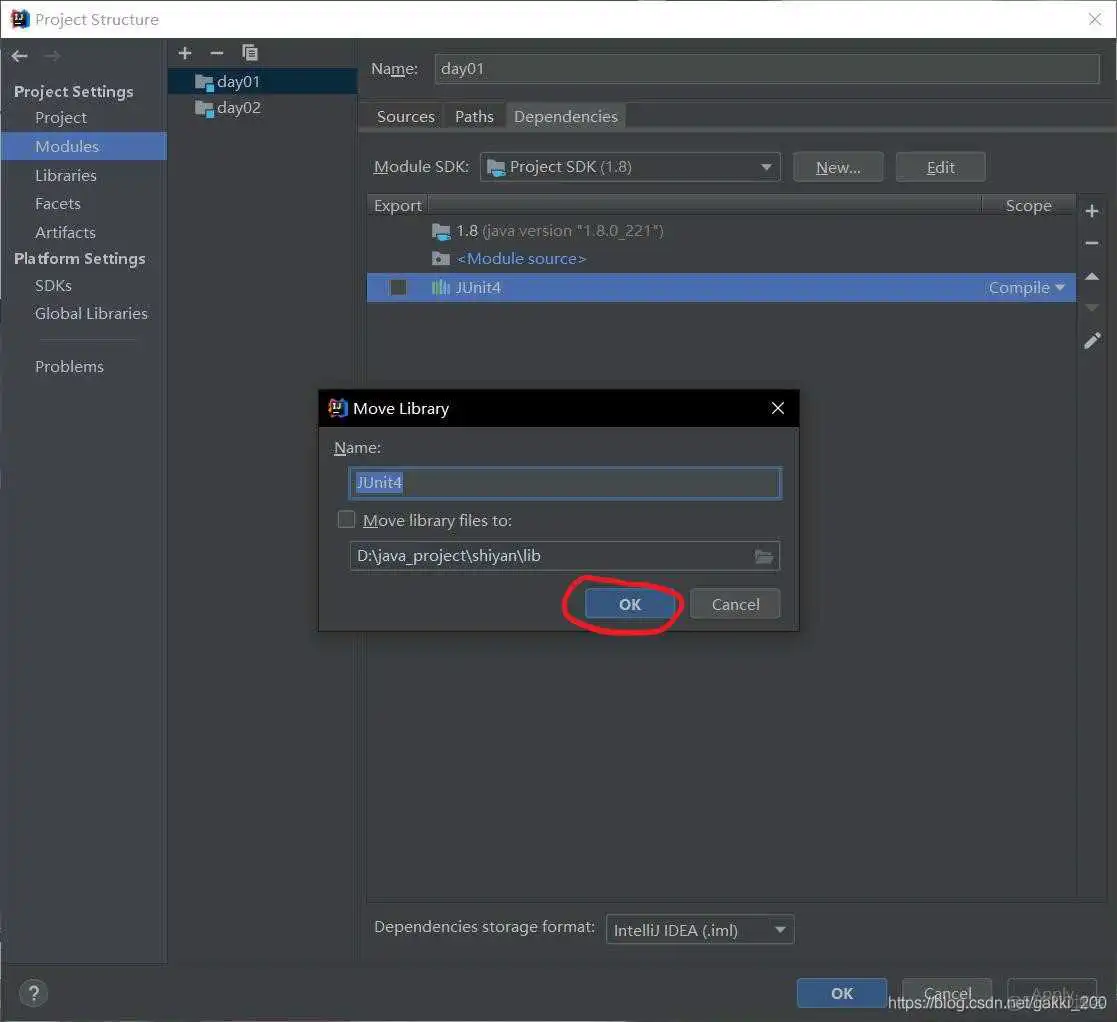Select the day02 module
This screenshot has height=1022, width=1117.
[x=237, y=108]
